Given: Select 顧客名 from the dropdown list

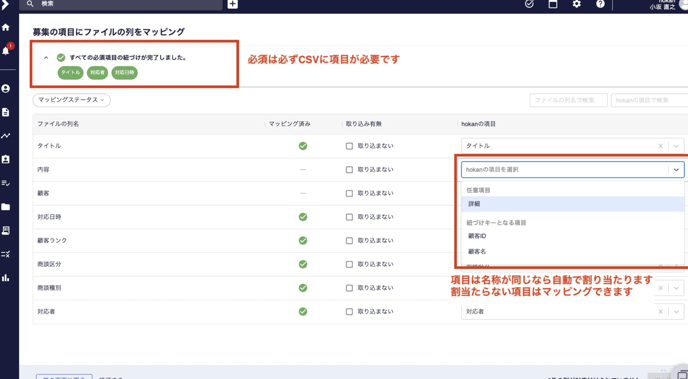Looking at the screenshot, I should [x=573, y=252].
